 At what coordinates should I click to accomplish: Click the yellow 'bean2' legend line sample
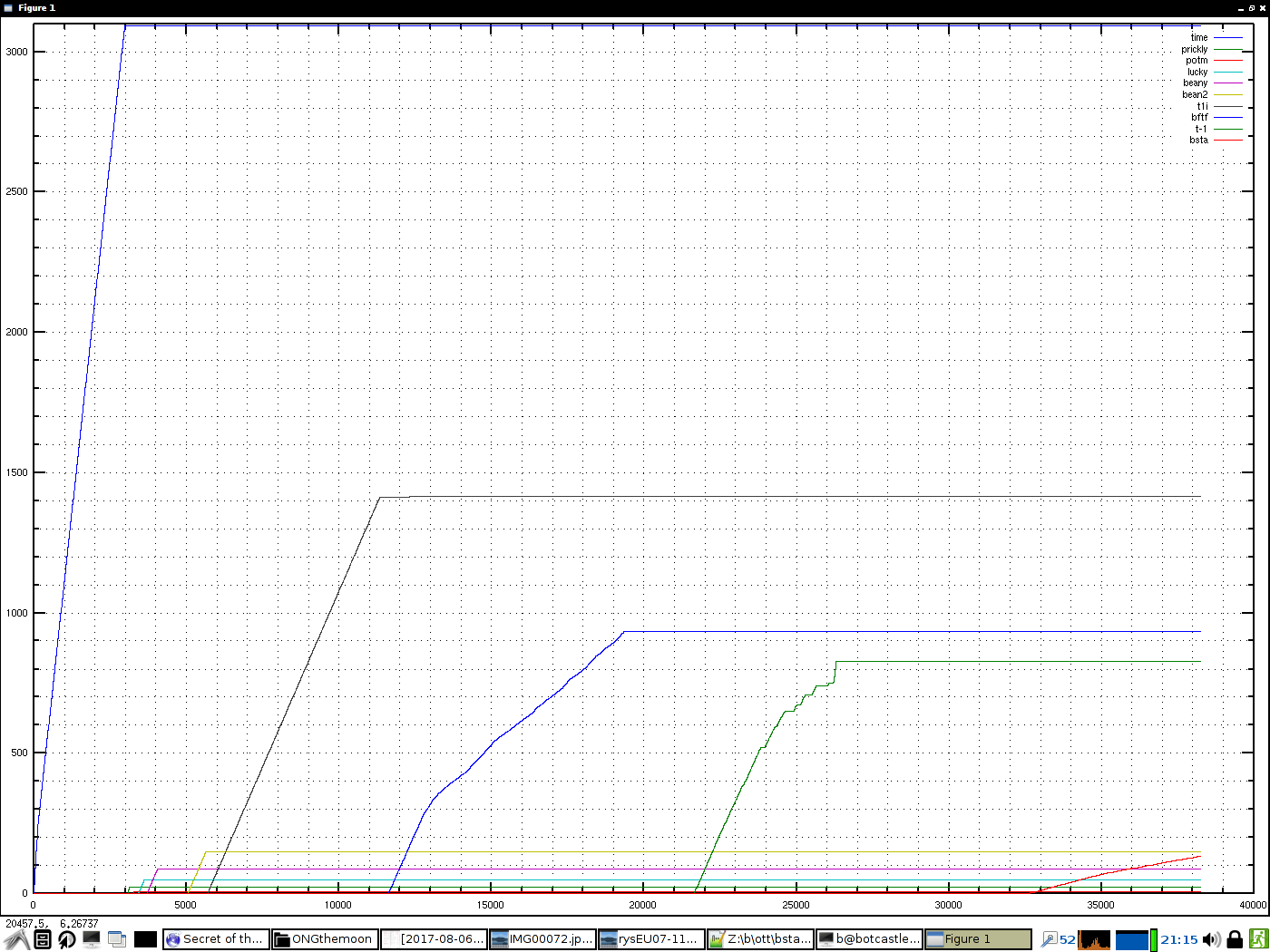1228,95
